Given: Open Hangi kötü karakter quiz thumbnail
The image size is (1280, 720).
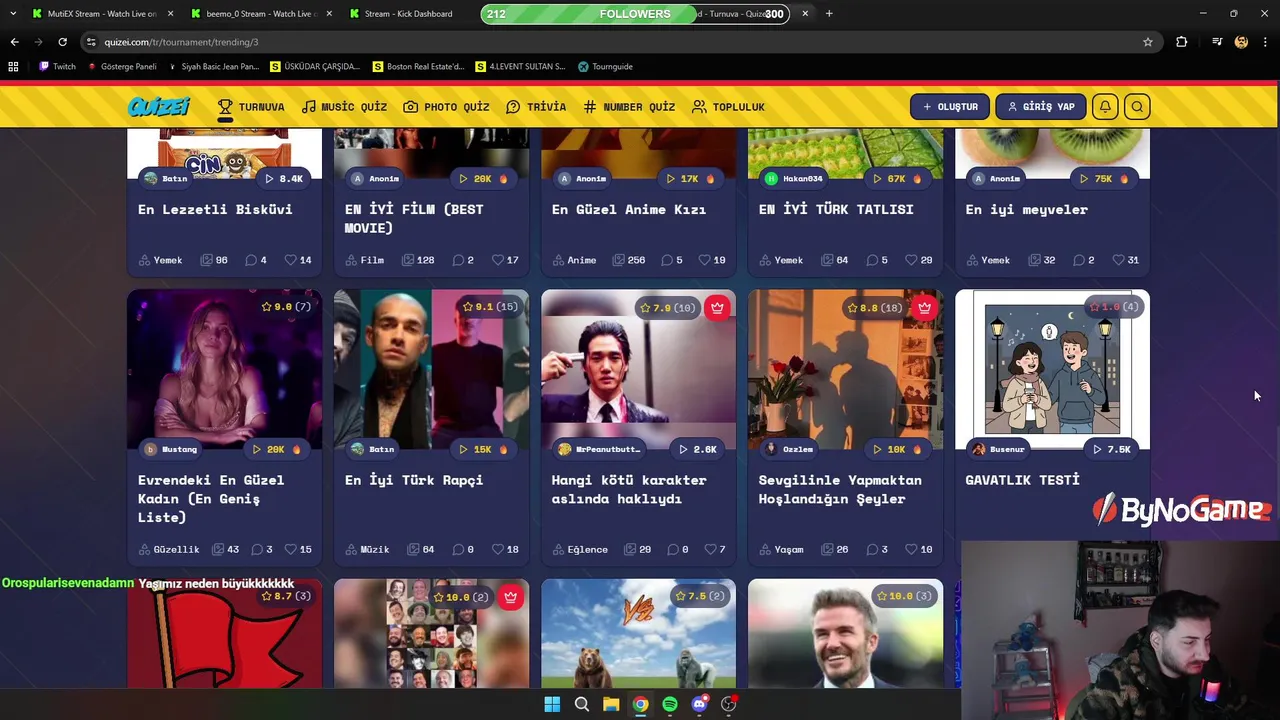Looking at the screenshot, I should pyautogui.click(x=638, y=370).
